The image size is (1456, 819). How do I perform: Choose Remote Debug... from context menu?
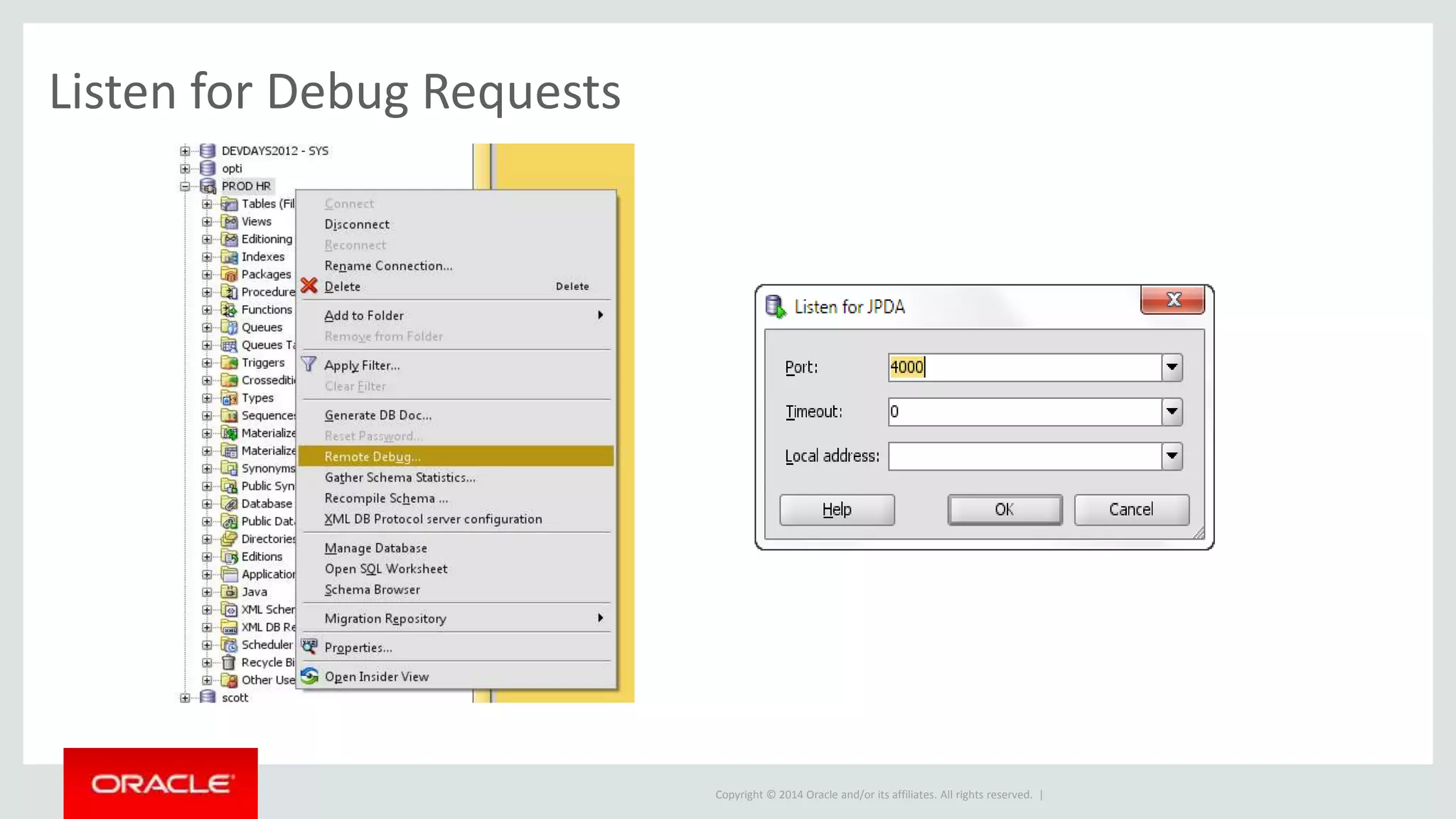pyautogui.click(x=455, y=456)
